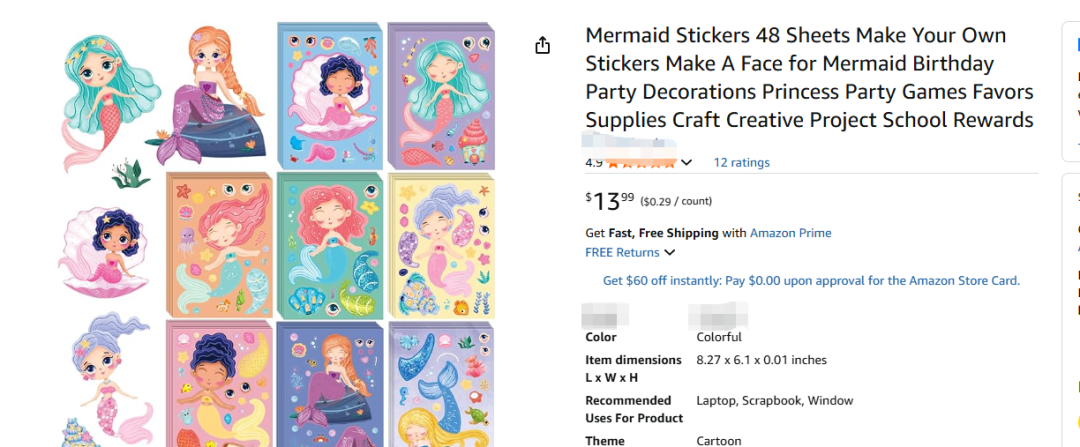Viewport: 1080px width, 447px height.
Task: Click the yellow sticker sheet with the lavender-haired mermaid
Action: [x=440, y=245]
